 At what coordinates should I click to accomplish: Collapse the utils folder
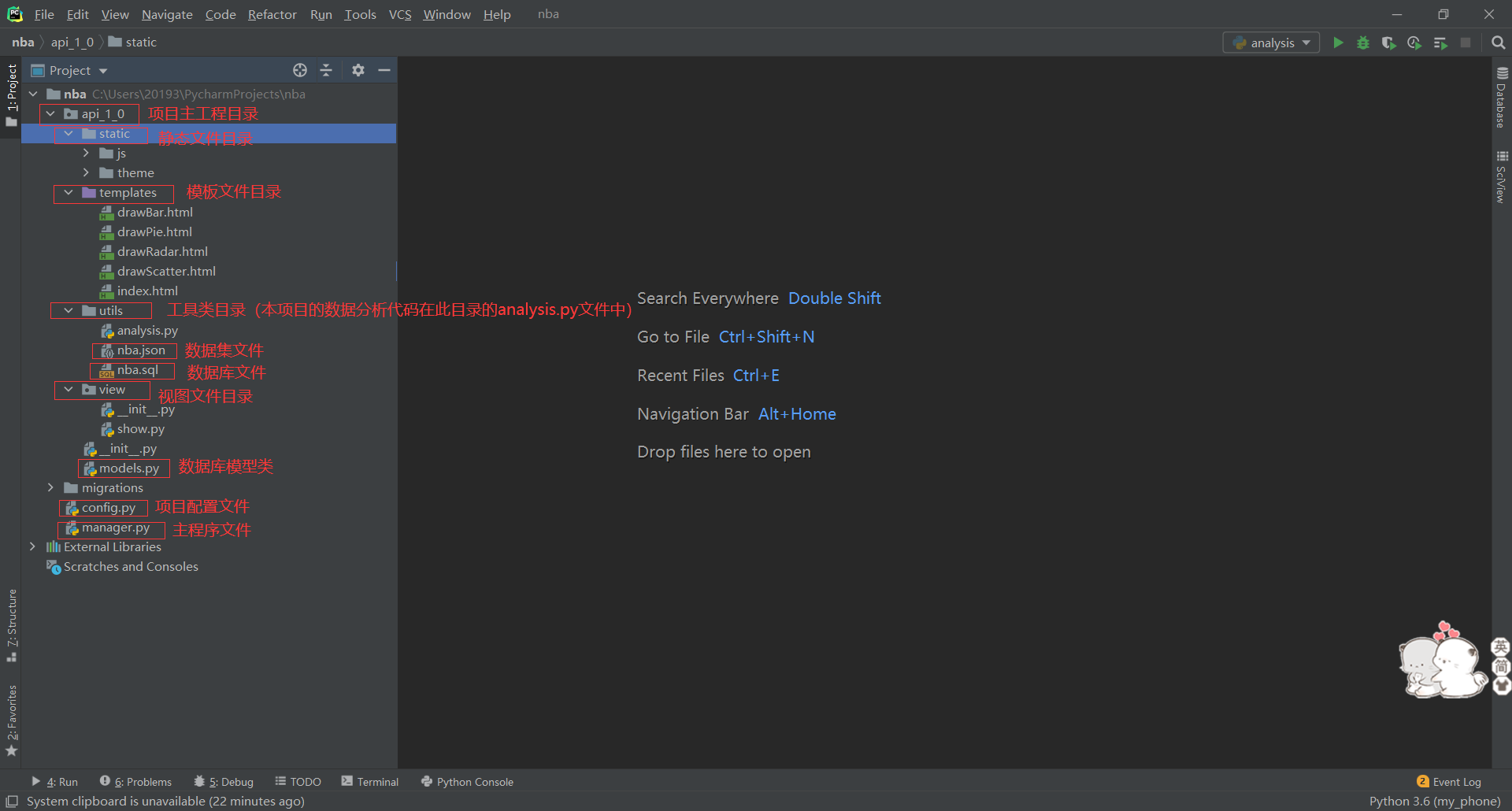pos(69,310)
